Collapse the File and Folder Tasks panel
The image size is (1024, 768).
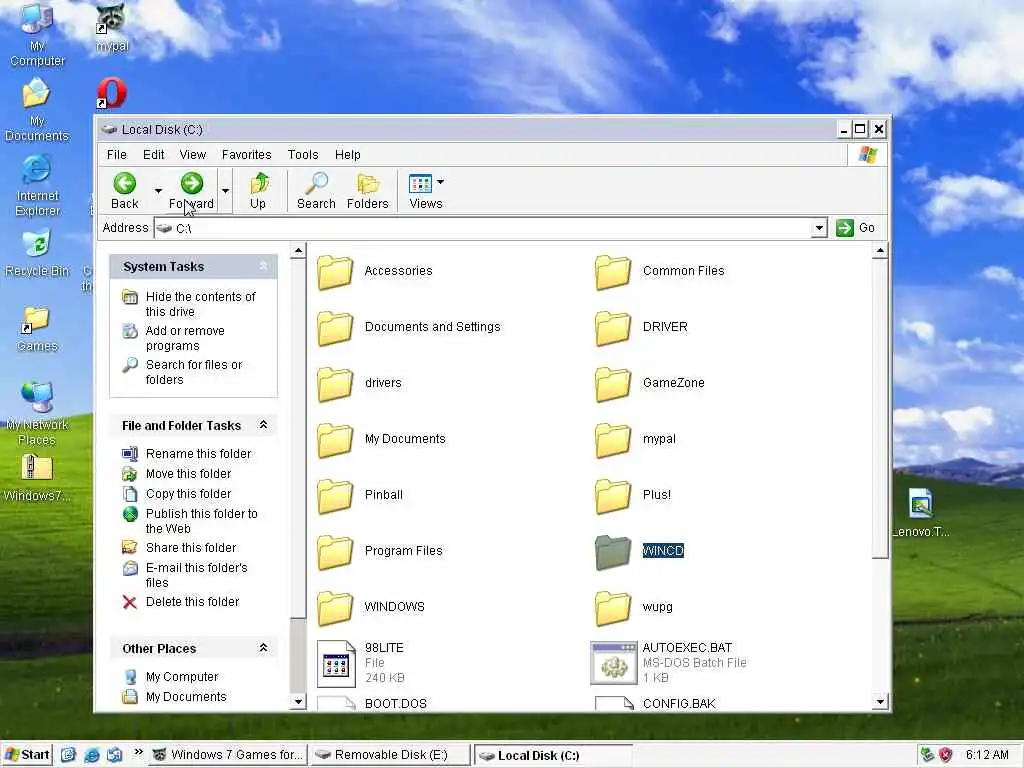263,425
